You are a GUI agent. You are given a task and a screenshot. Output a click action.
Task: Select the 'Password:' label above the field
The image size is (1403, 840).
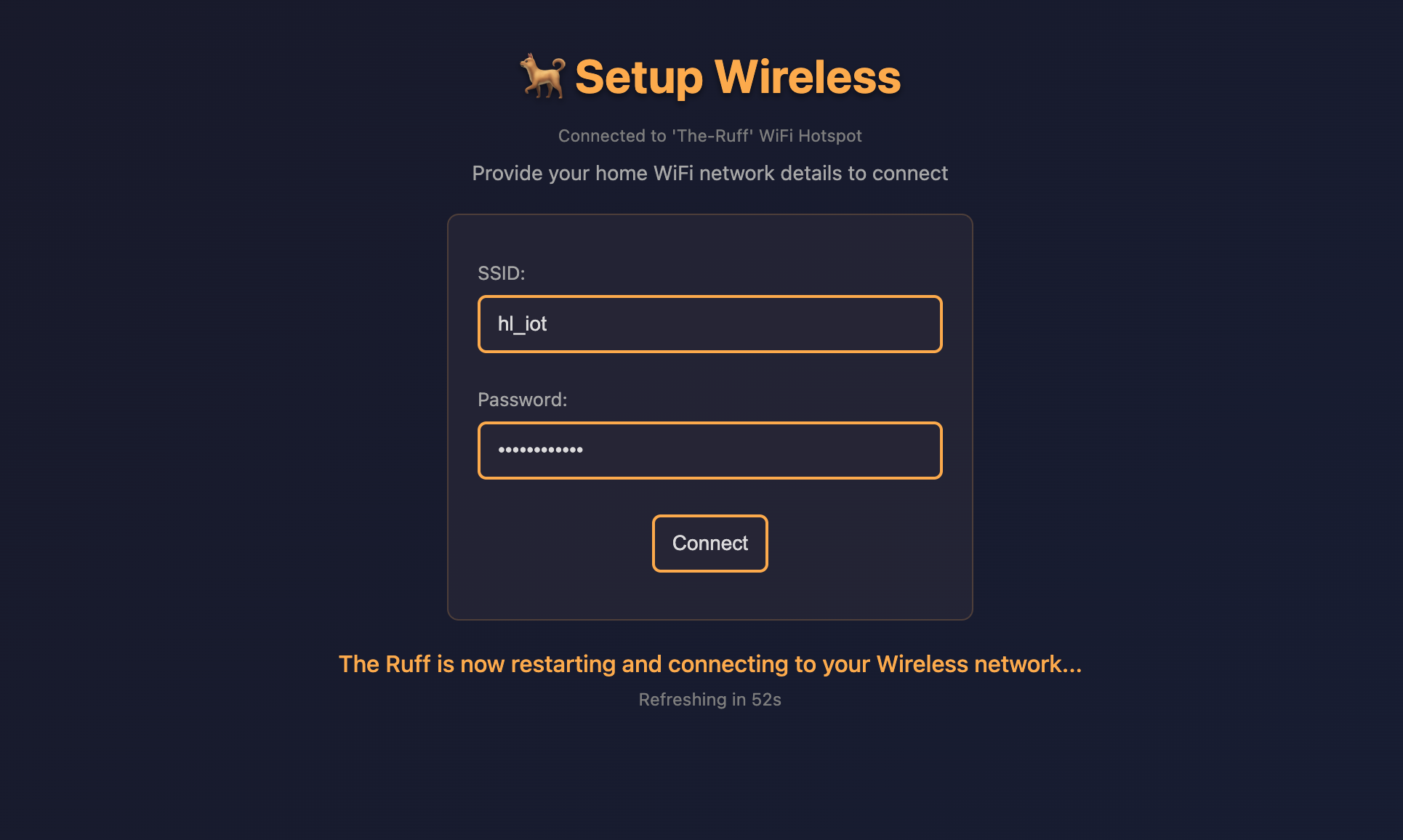click(x=522, y=399)
